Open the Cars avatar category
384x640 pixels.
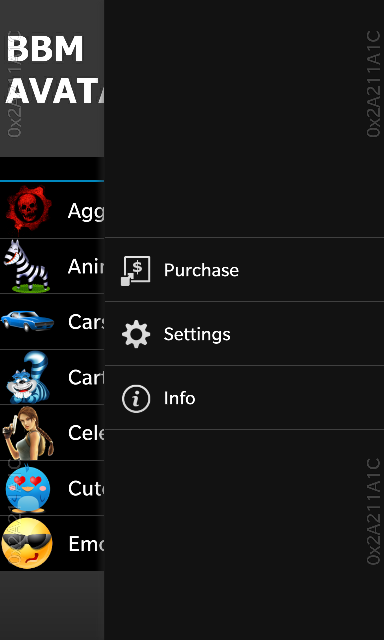coord(52,322)
